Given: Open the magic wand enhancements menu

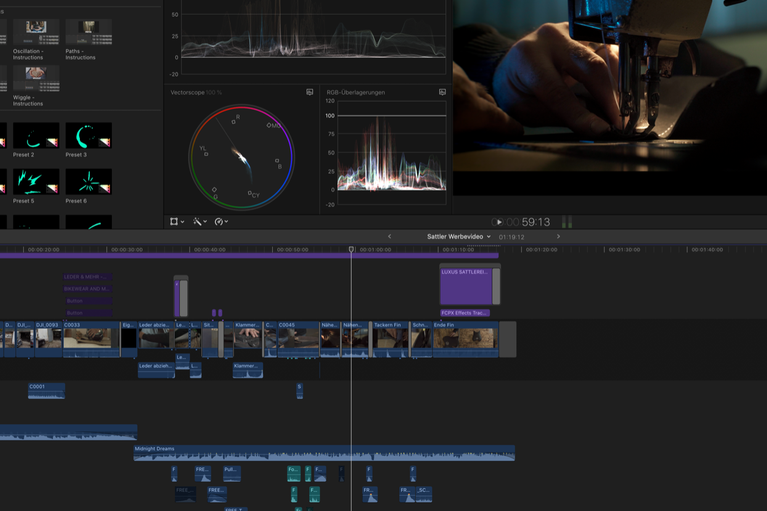Looking at the screenshot, I should click(200, 222).
